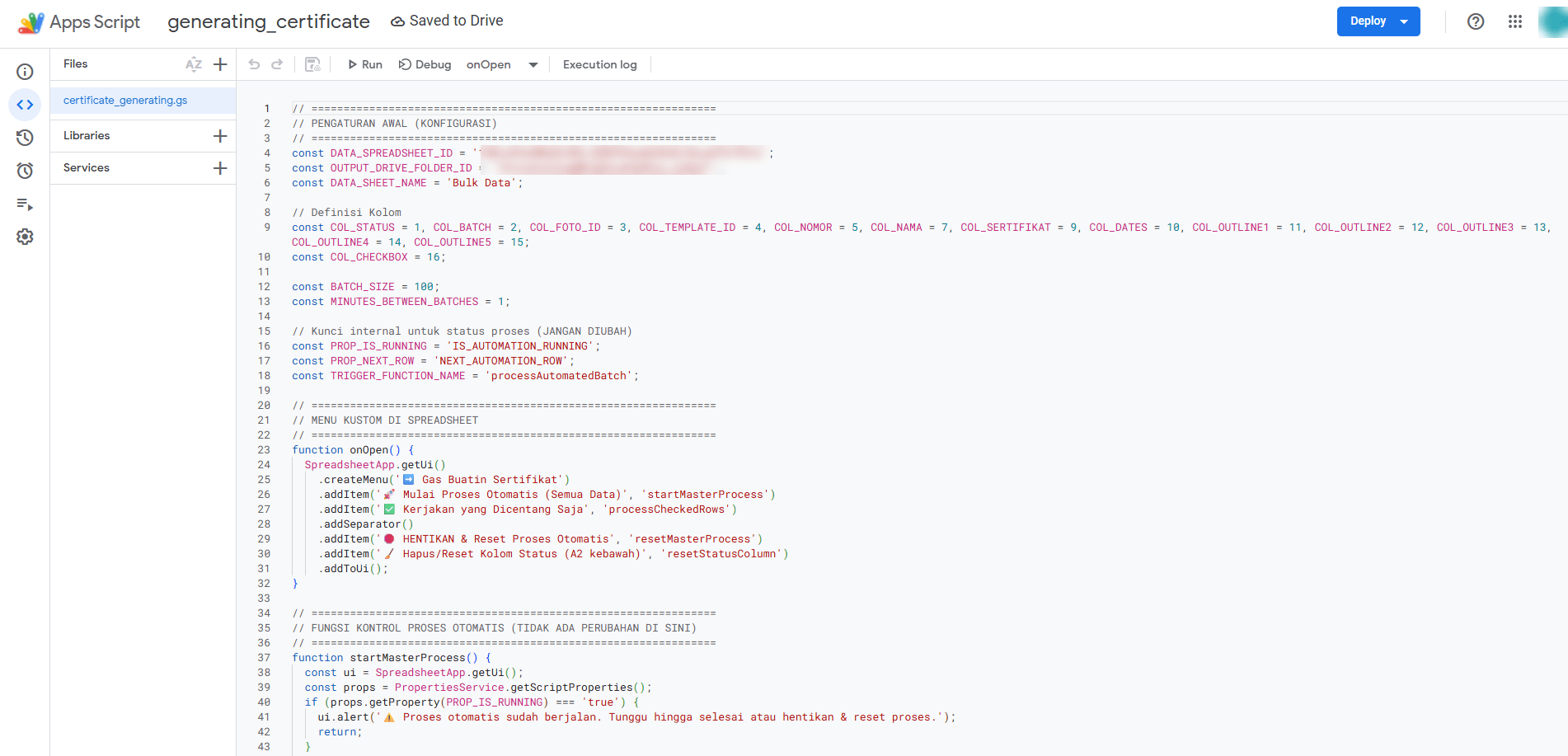Image resolution: width=1568 pixels, height=756 pixels.
Task: Save project with the disk icon
Action: [312, 64]
